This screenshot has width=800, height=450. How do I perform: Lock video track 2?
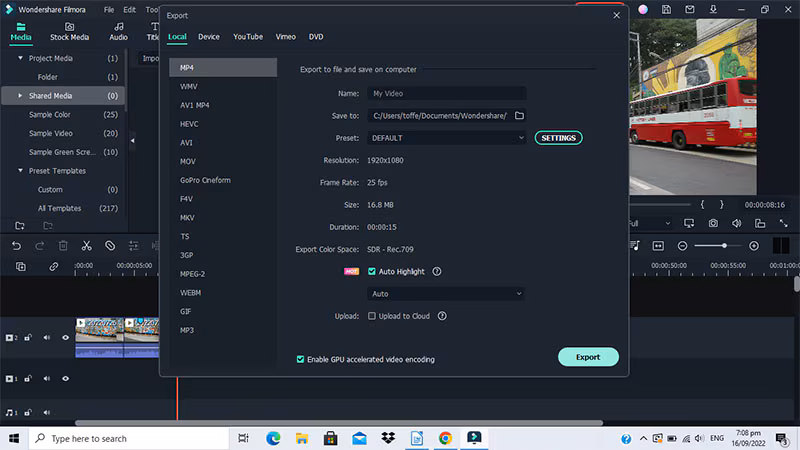tap(28, 338)
